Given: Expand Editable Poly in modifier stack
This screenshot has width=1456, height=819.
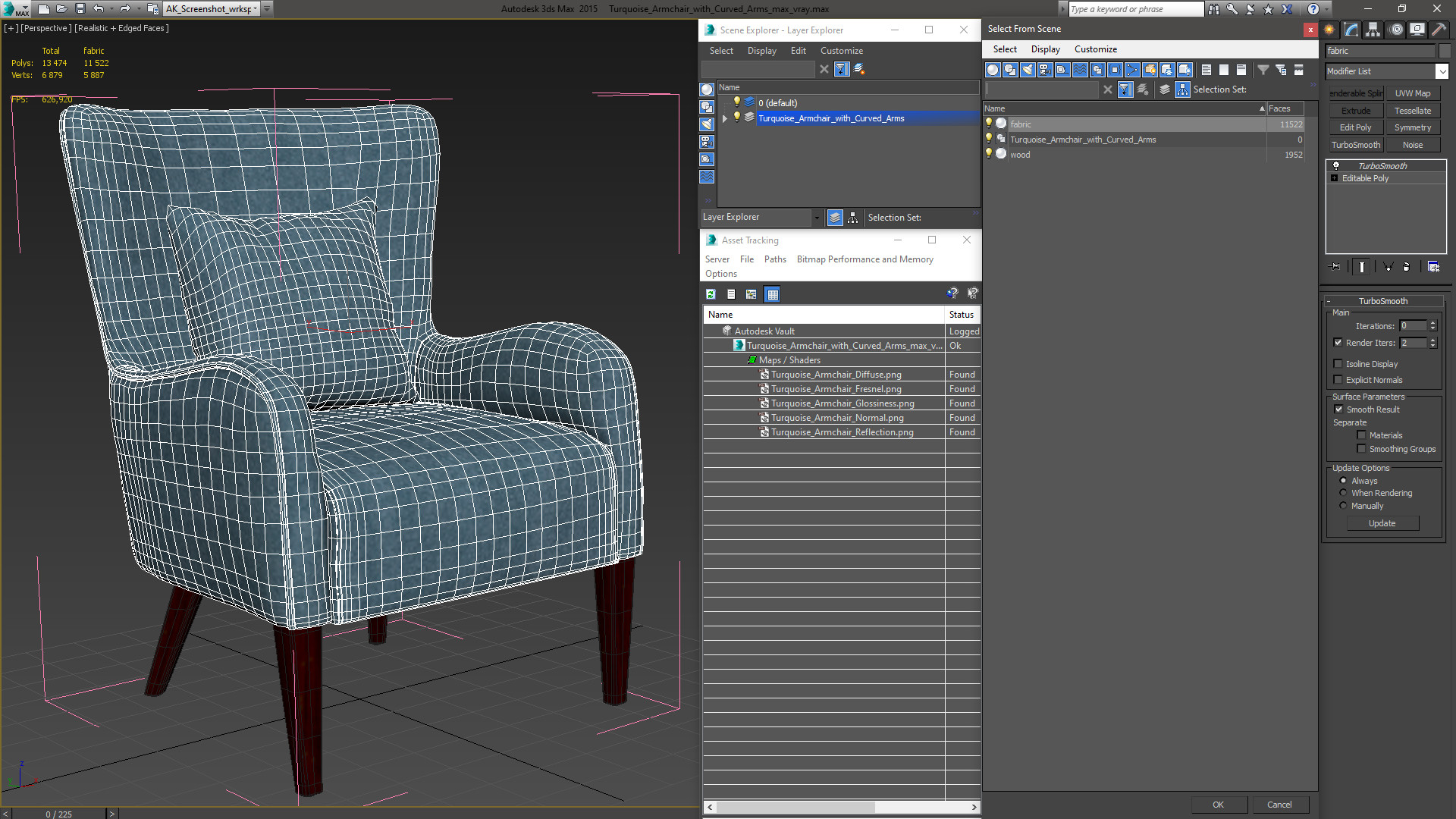Looking at the screenshot, I should pyautogui.click(x=1335, y=178).
